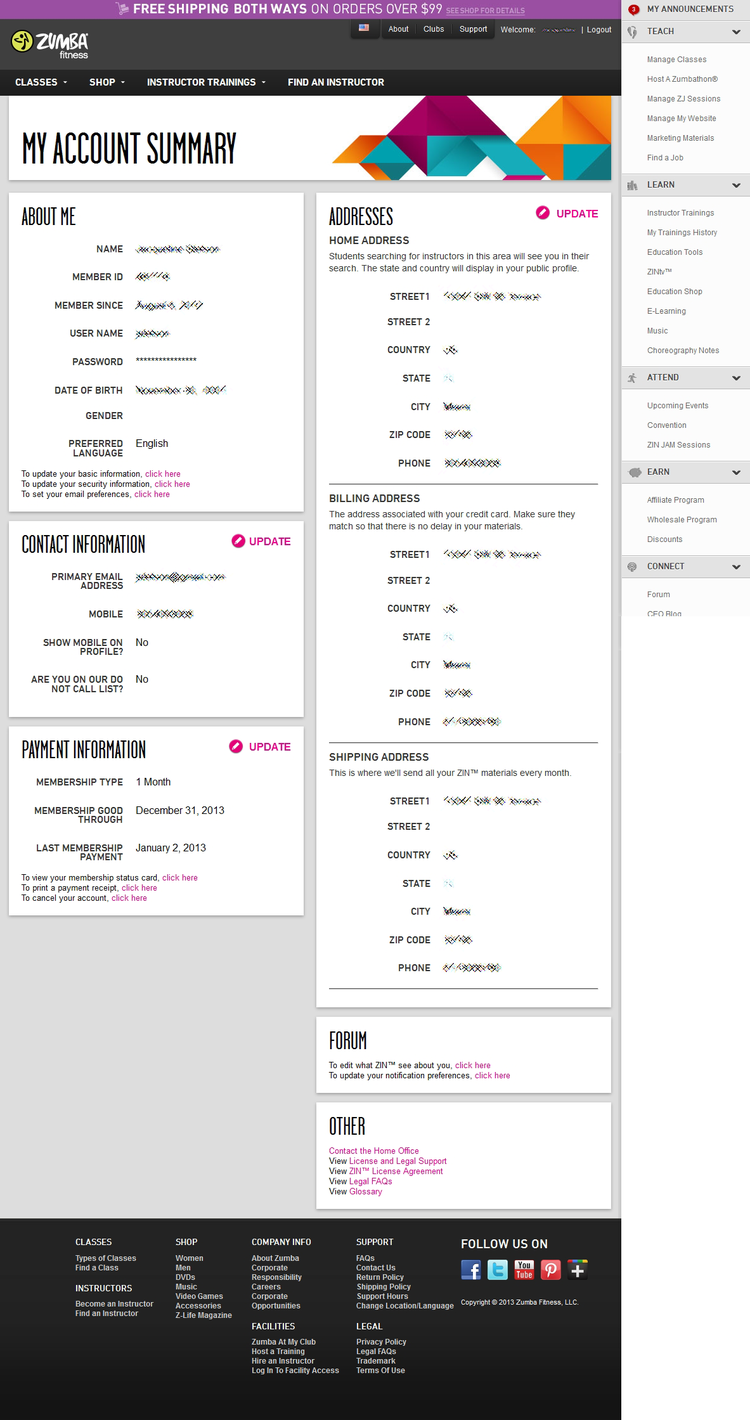This screenshot has width=750, height=1420.
Task: View License and Legal Support
Action: [398, 1161]
